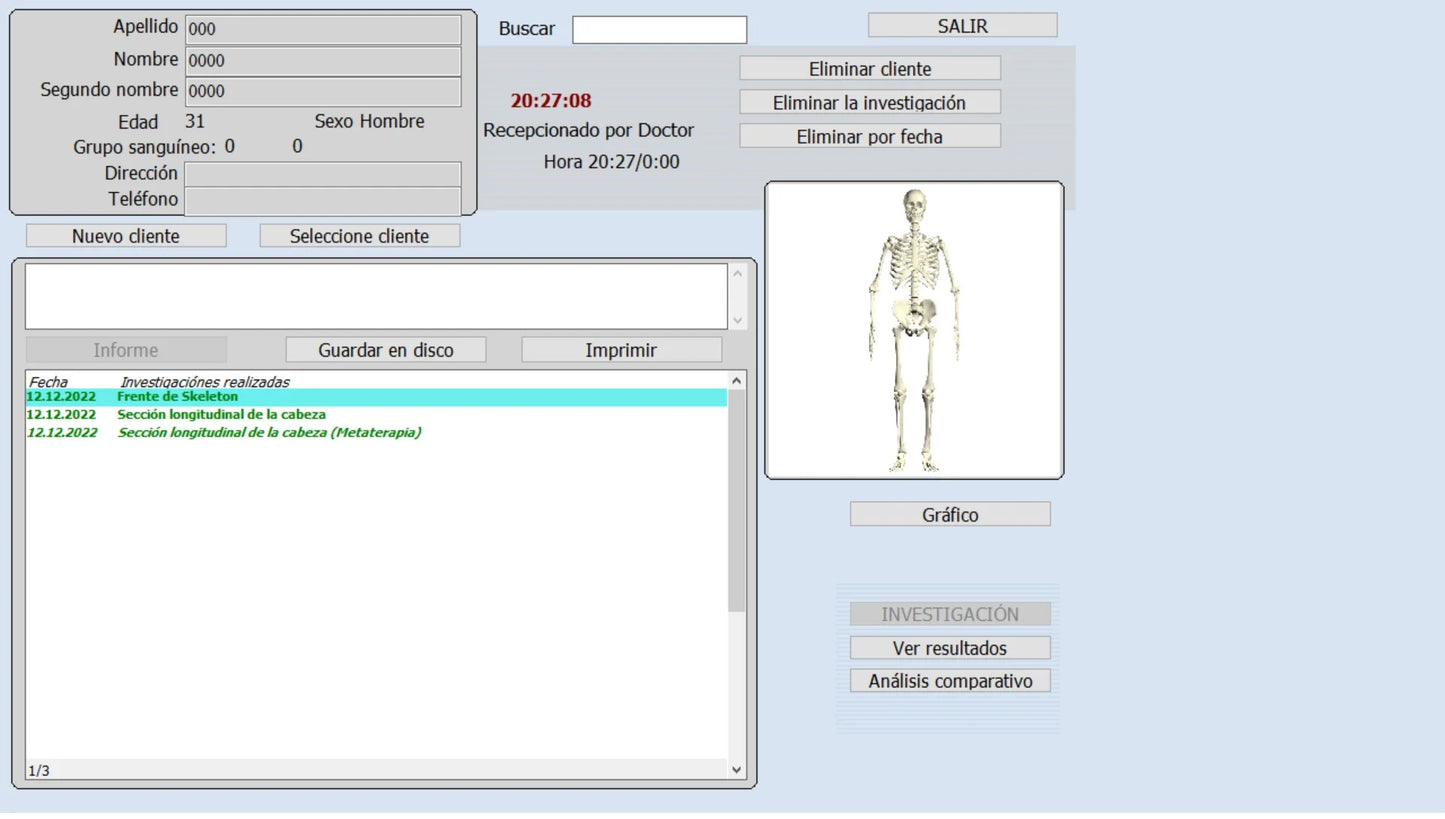Click the skeleton preview image
This screenshot has width=1445, height=819.
(x=913, y=330)
